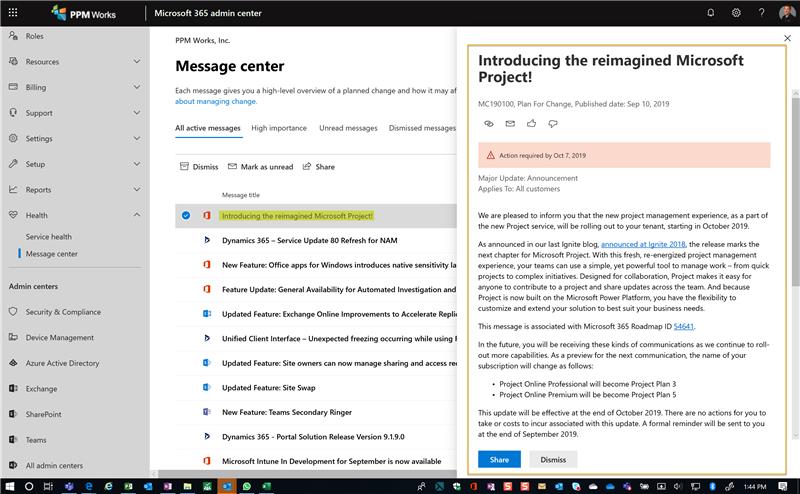
Task: Switch to Dismissed messages tab
Action: [x=422, y=128]
